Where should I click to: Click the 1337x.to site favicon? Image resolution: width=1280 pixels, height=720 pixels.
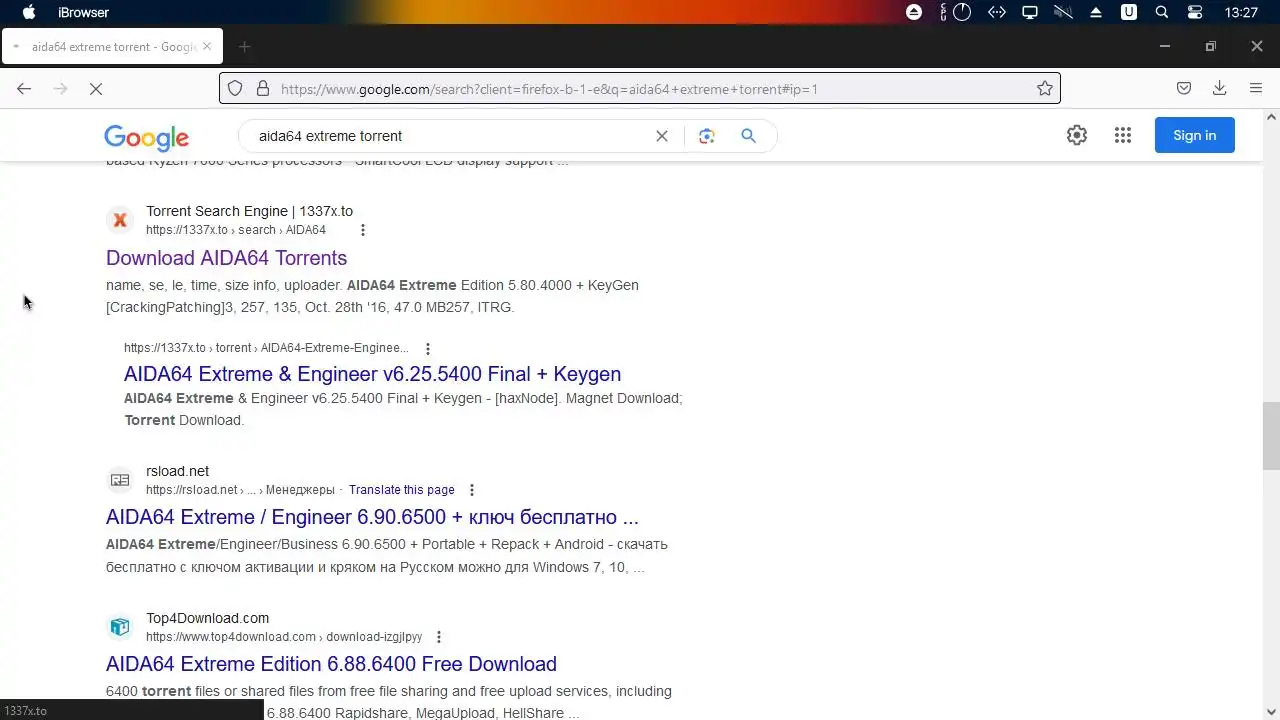120,220
